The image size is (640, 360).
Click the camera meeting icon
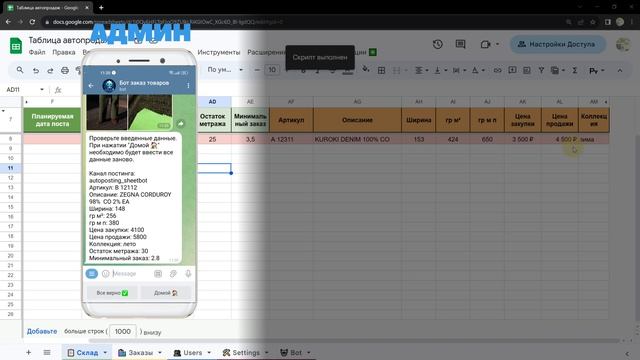(x=485, y=44)
